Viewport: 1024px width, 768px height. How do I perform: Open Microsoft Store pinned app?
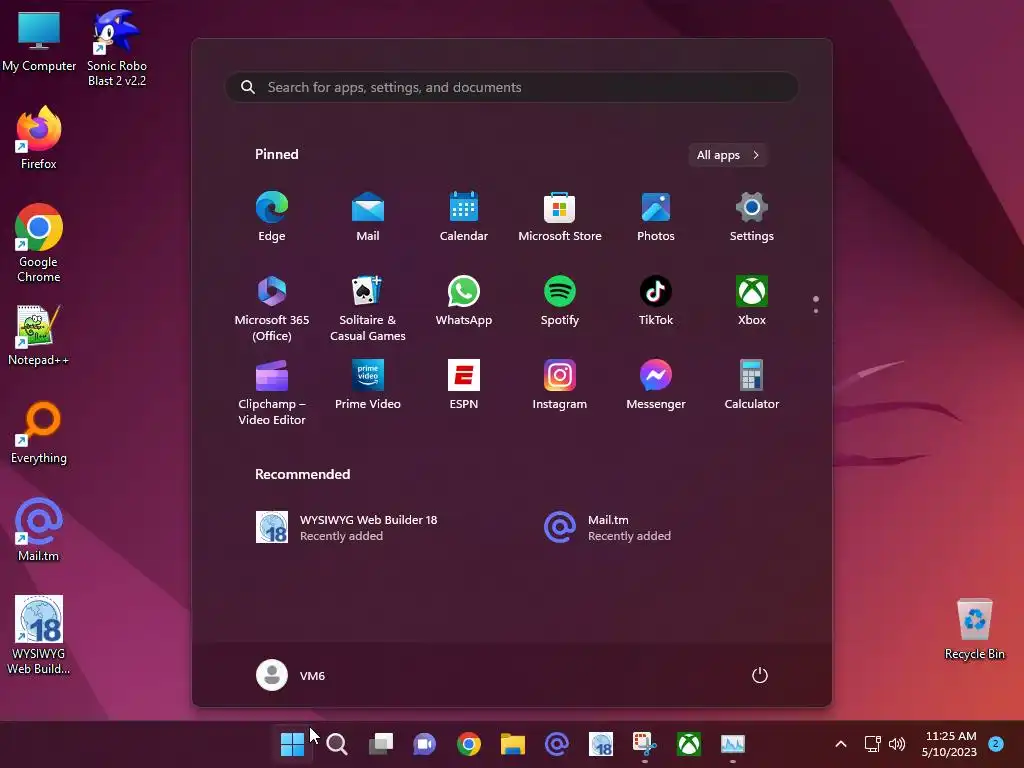tap(560, 217)
